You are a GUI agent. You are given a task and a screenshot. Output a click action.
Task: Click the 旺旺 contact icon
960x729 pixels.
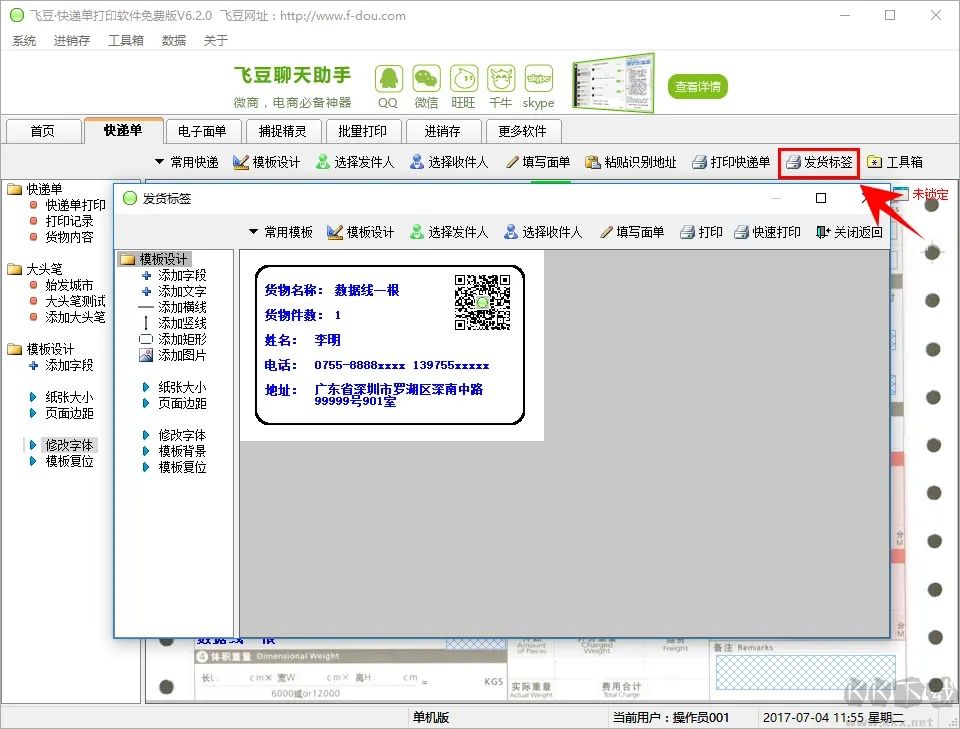pyautogui.click(x=463, y=79)
